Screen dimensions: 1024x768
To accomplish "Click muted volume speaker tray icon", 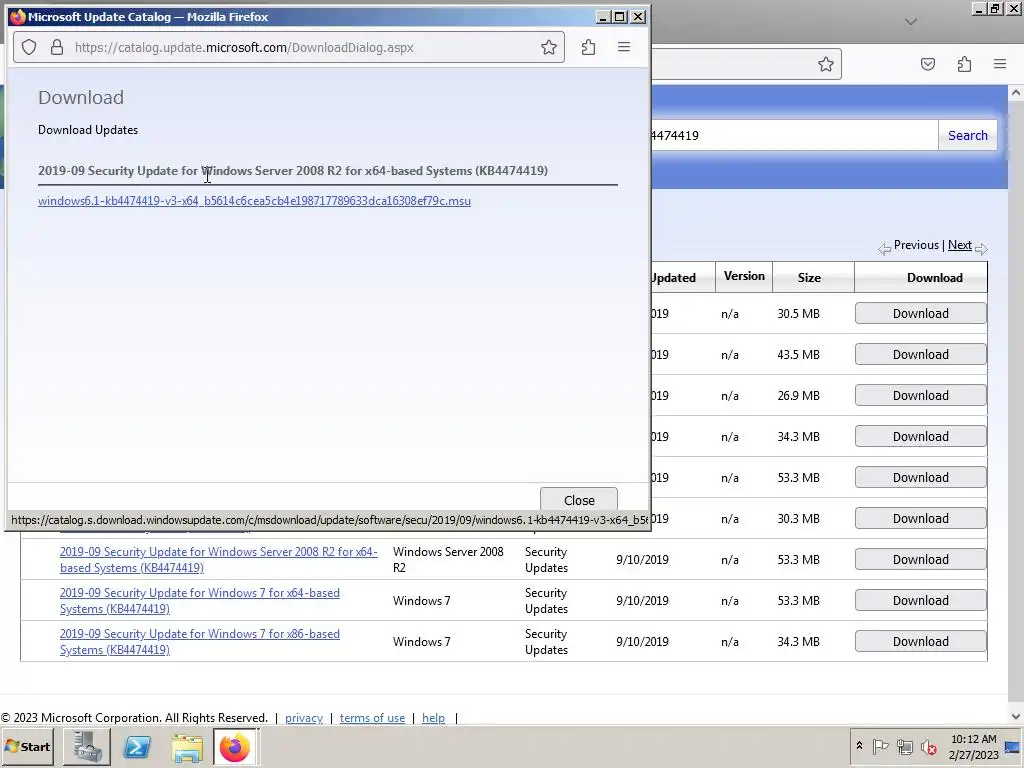I will [x=929, y=746].
